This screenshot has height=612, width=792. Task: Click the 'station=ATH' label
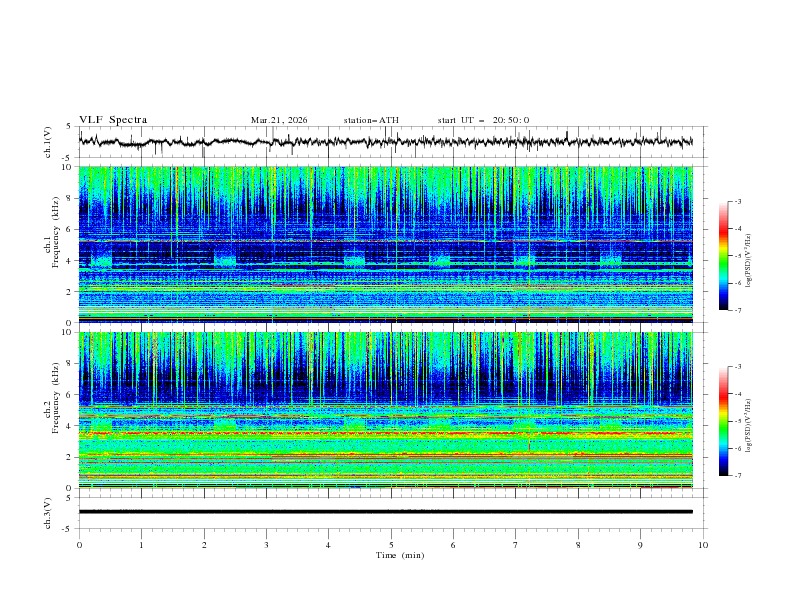[x=371, y=120]
